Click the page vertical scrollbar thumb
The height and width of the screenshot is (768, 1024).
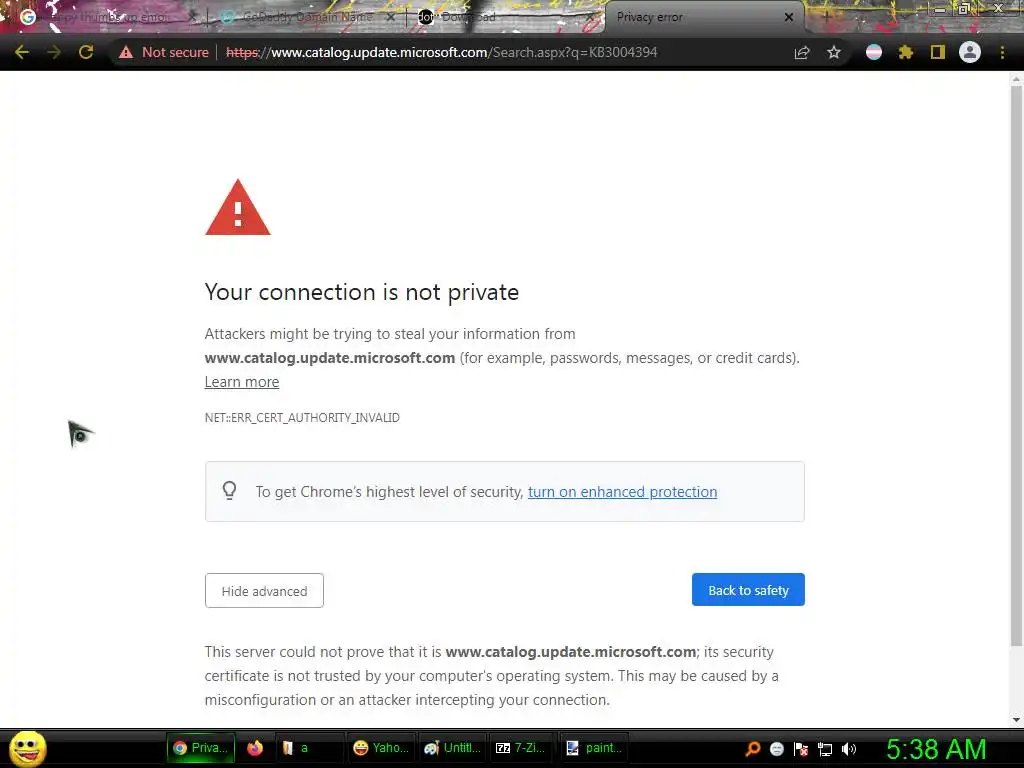[x=1016, y=366]
